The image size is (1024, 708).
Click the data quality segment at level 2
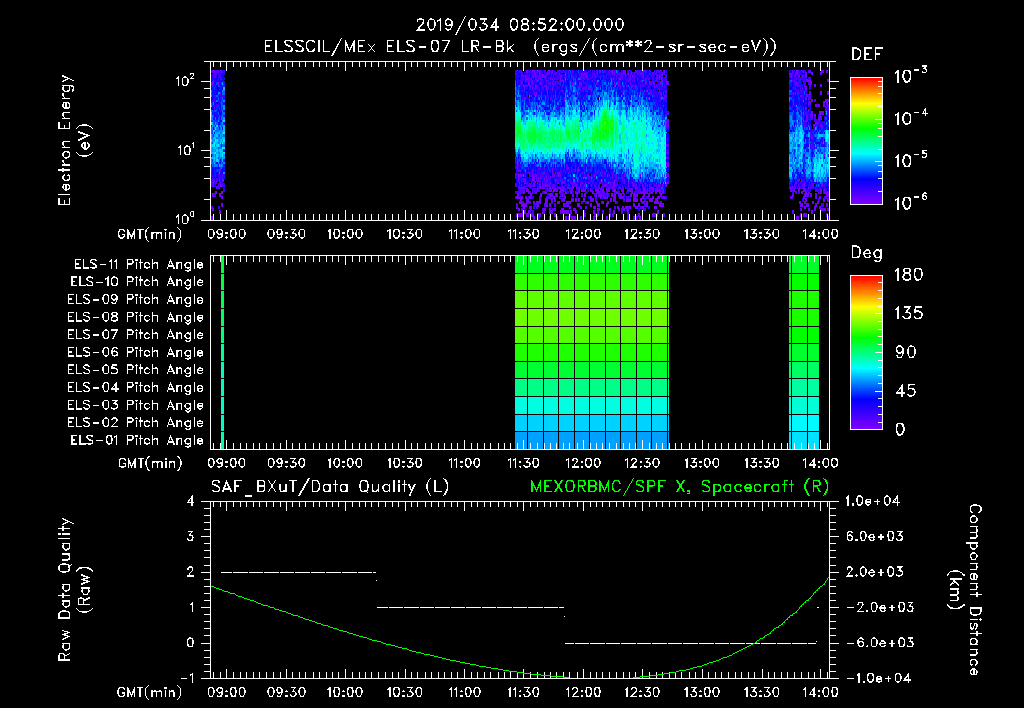(x=298, y=572)
